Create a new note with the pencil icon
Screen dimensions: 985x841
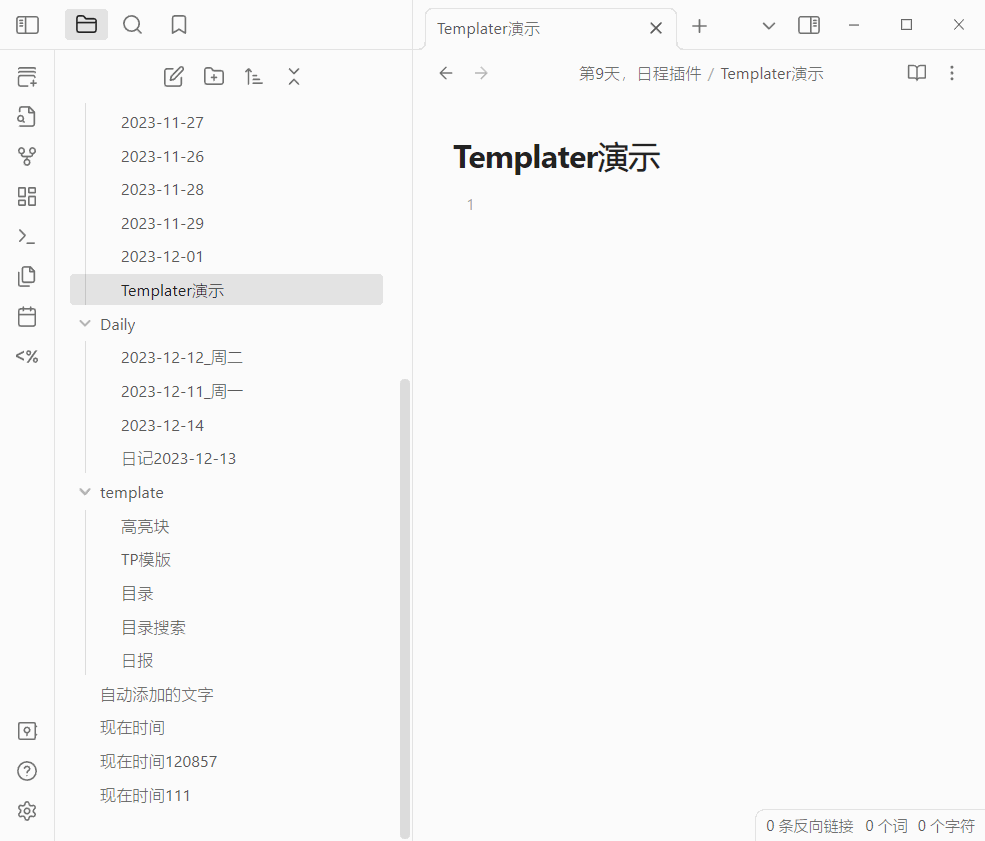173,76
